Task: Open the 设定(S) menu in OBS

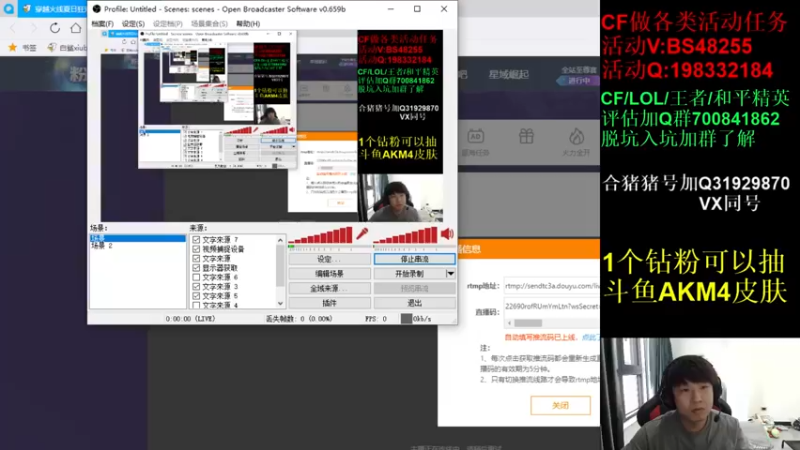Action: pos(133,23)
